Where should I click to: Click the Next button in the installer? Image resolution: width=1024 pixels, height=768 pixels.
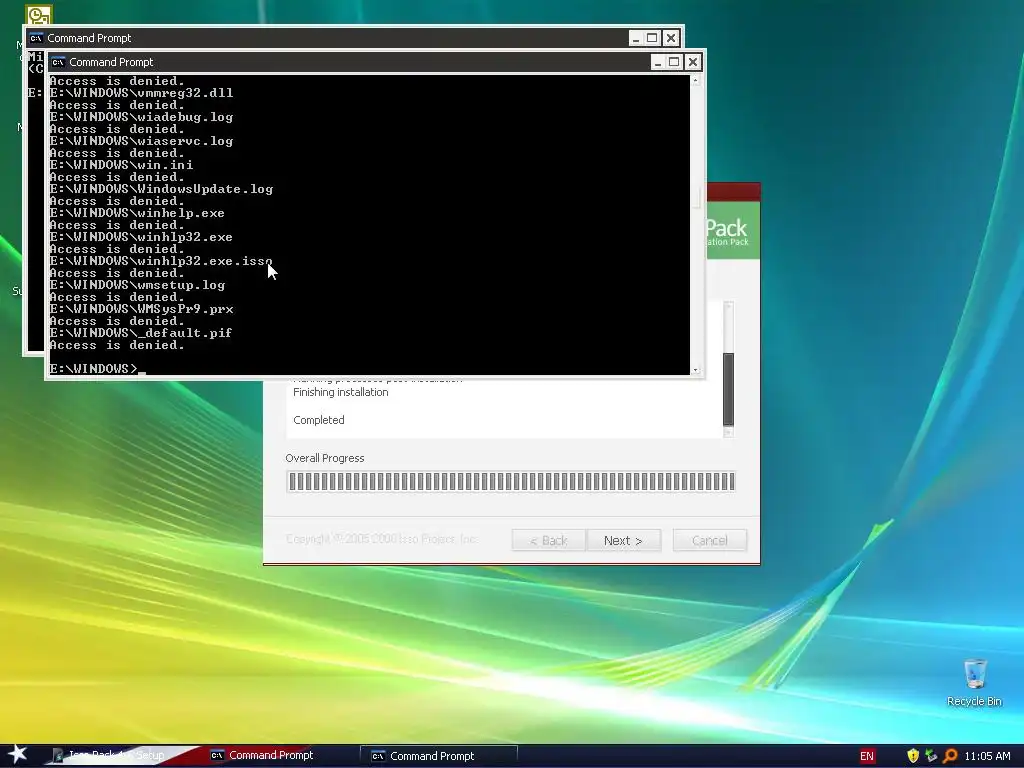(624, 540)
